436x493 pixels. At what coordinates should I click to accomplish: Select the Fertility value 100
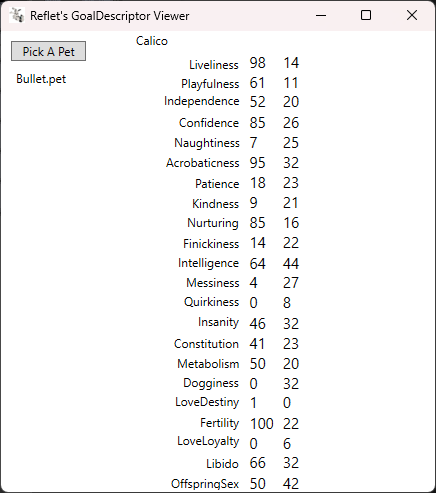[x=262, y=424]
